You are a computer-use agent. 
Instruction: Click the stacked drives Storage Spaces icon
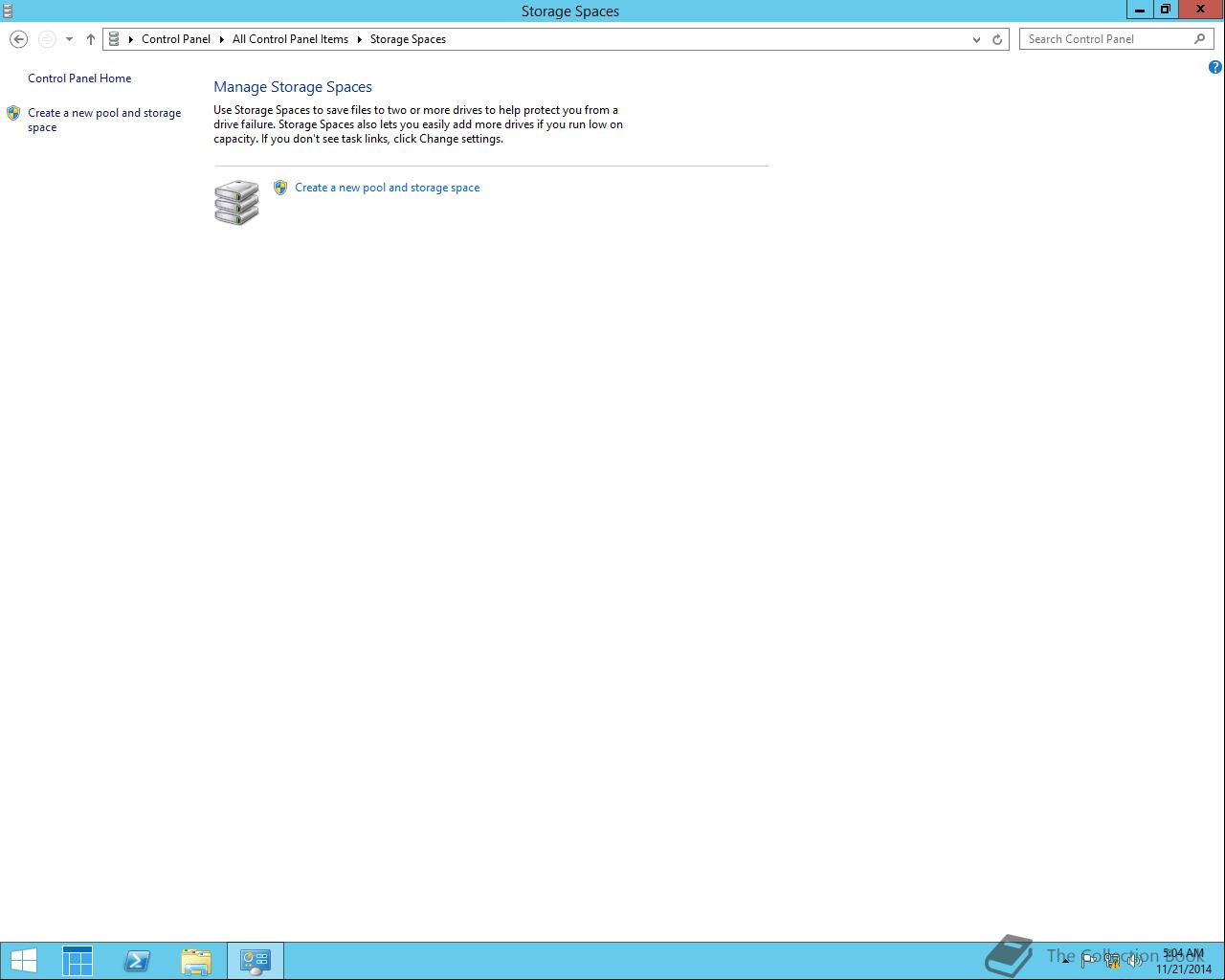[236, 202]
